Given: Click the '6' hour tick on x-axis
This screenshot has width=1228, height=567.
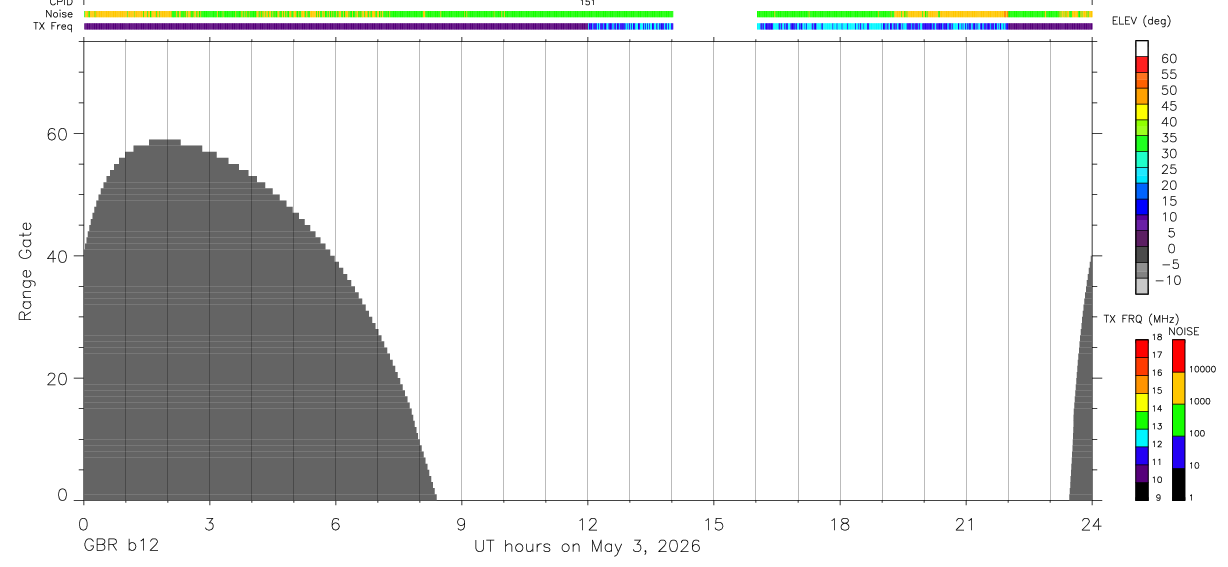Looking at the screenshot, I should coord(335,524).
